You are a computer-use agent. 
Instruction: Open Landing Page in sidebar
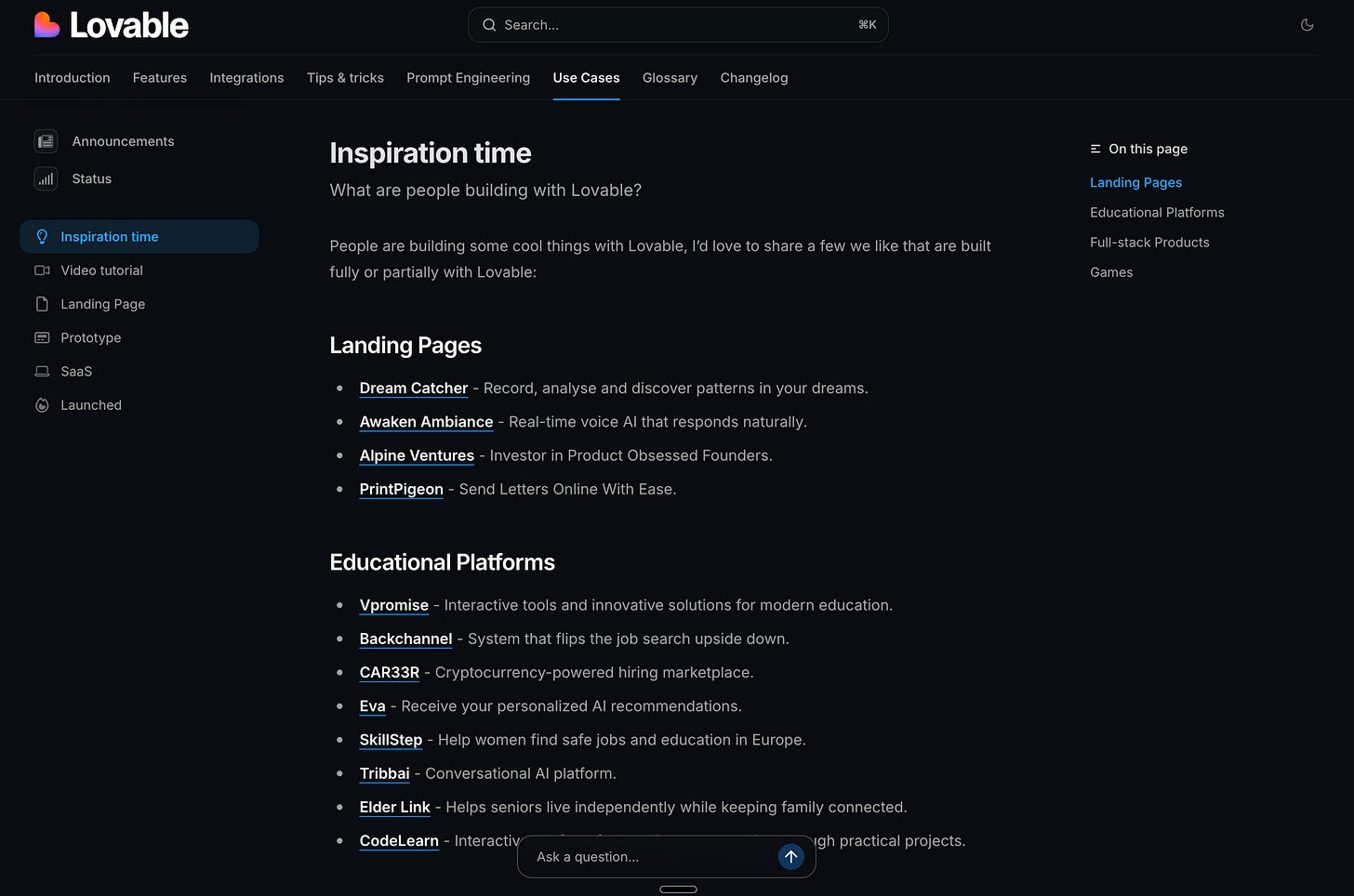click(x=102, y=304)
